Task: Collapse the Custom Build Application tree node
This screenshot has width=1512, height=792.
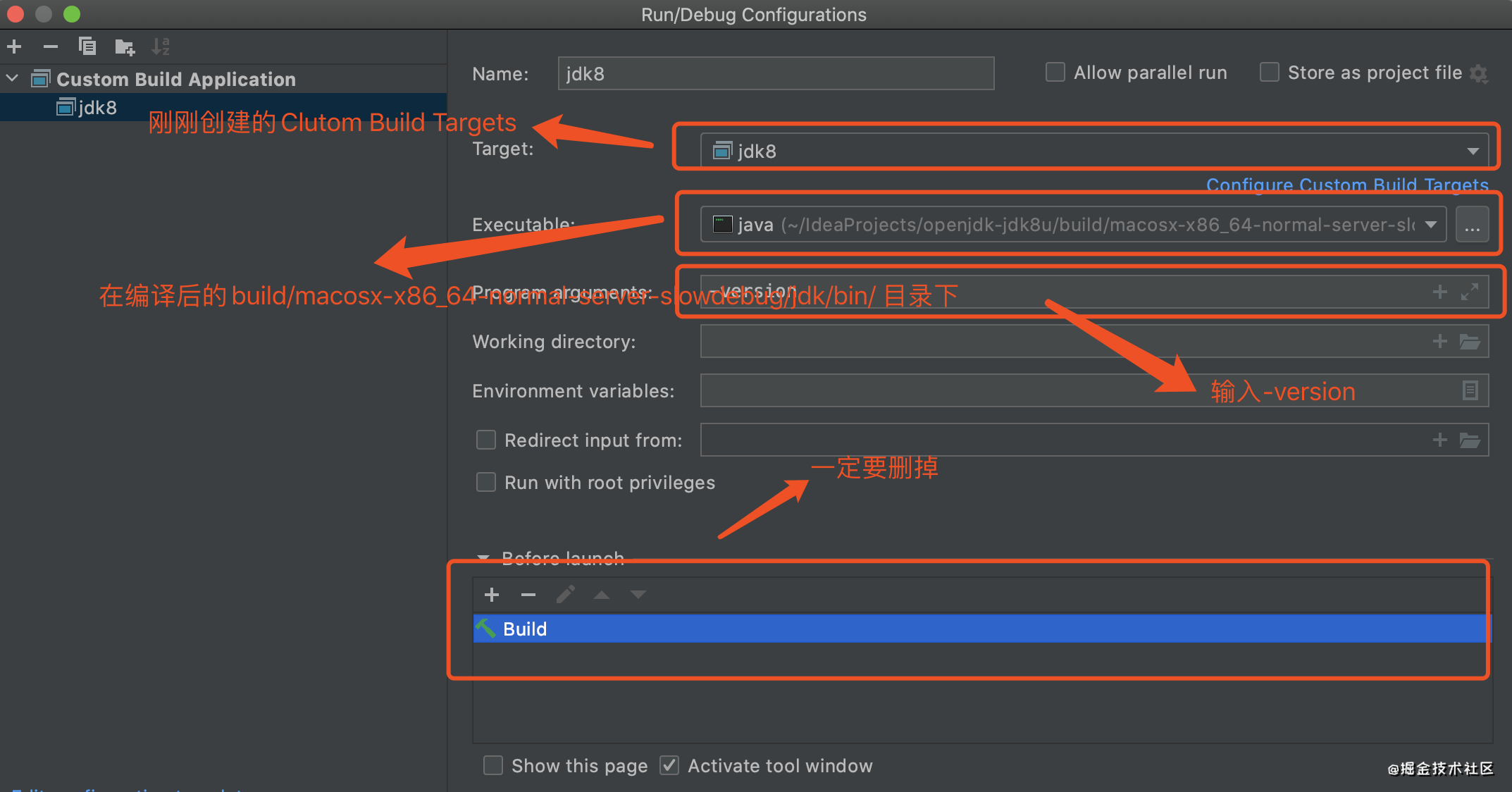Action: click(13, 79)
